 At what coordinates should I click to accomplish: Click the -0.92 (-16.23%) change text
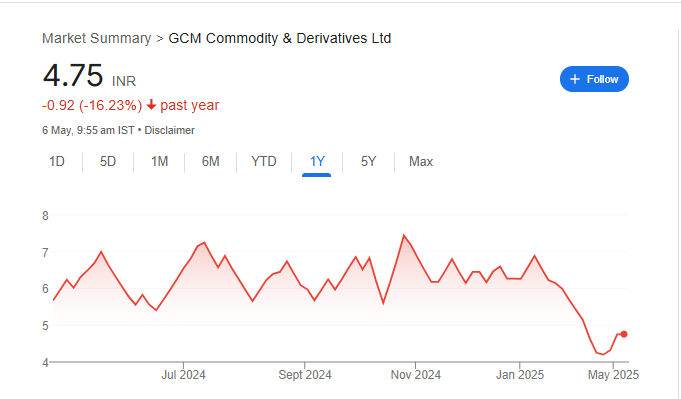point(92,105)
